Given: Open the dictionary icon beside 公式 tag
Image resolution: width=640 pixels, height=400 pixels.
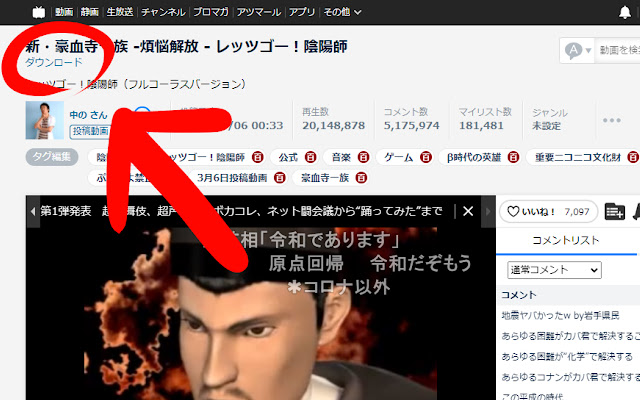Looking at the screenshot, I should pos(310,157).
